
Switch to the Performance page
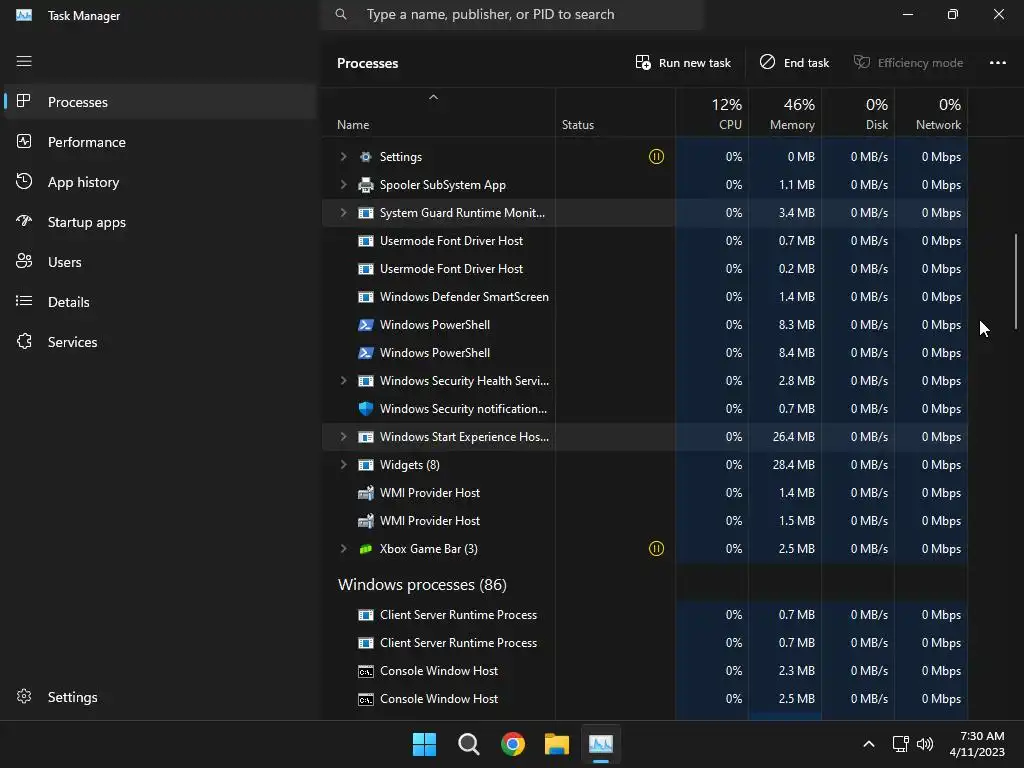coord(160,142)
